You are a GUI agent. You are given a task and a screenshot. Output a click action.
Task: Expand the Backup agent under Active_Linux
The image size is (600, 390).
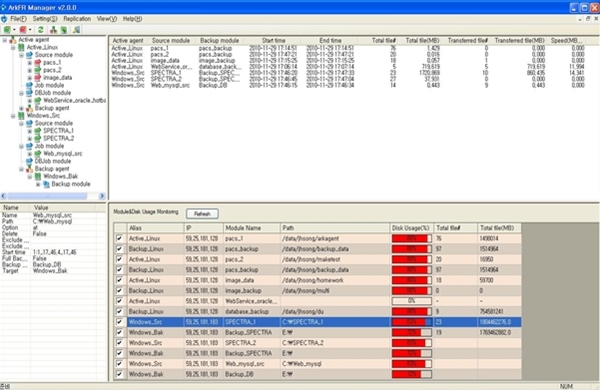[21, 108]
